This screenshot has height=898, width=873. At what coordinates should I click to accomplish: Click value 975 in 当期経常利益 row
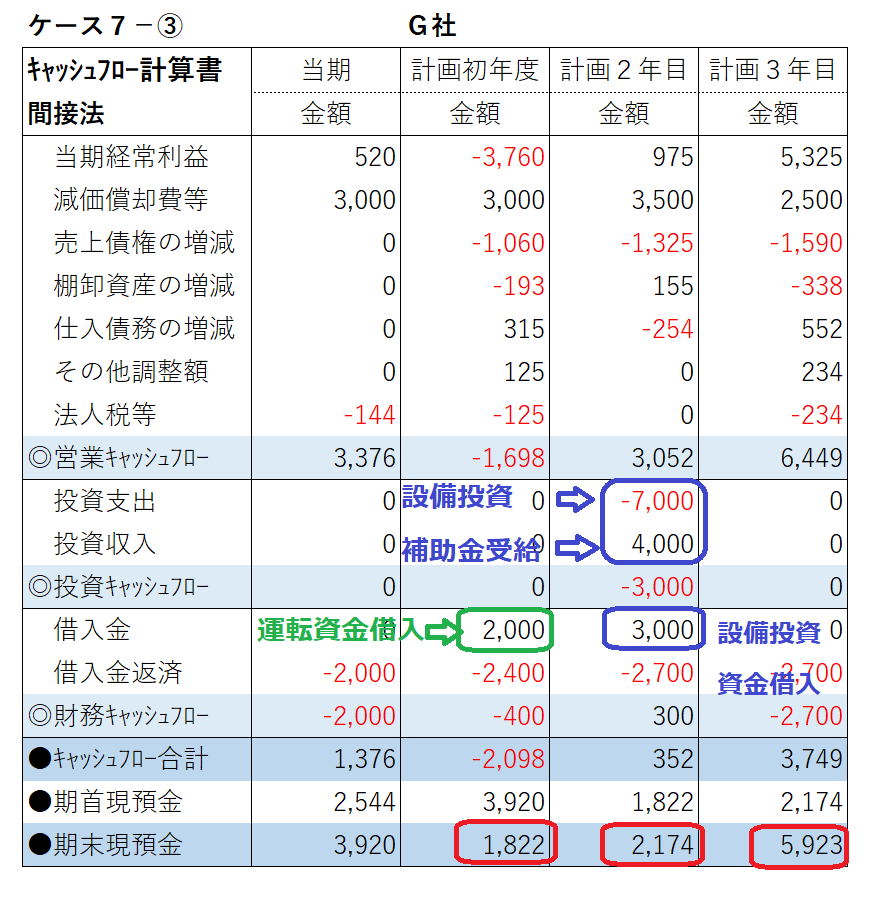673,157
